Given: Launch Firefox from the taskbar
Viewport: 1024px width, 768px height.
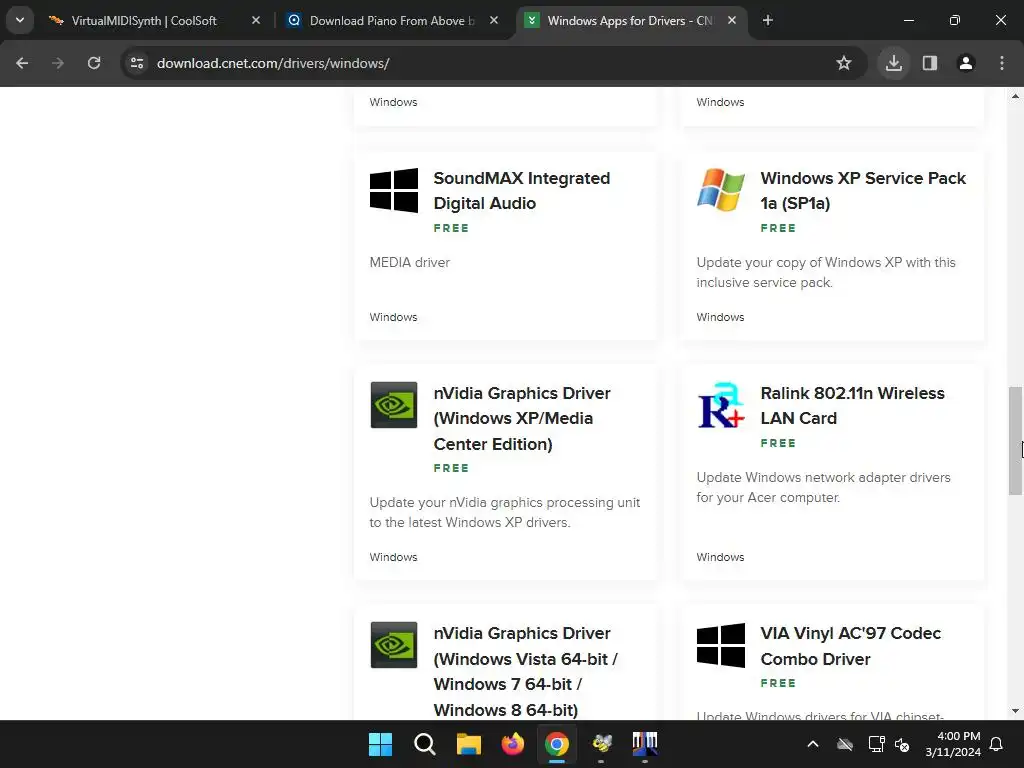Looking at the screenshot, I should click(x=513, y=744).
